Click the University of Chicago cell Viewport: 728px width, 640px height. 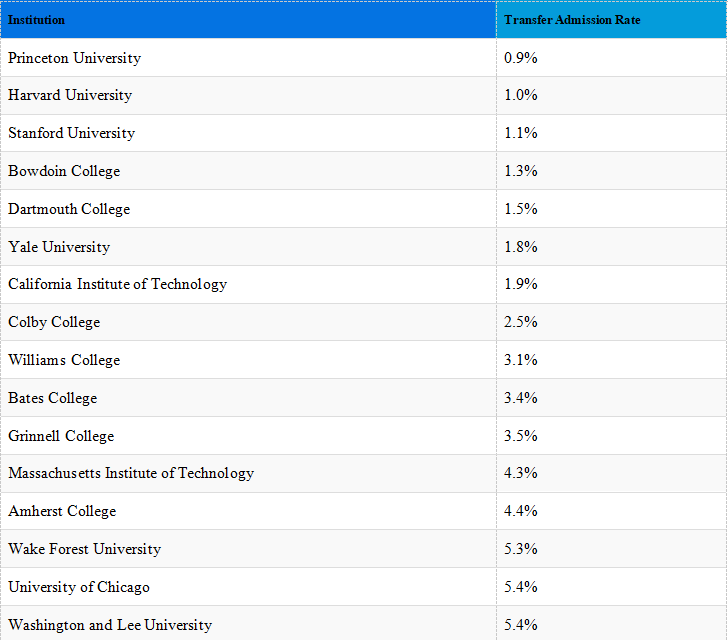click(x=79, y=587)
